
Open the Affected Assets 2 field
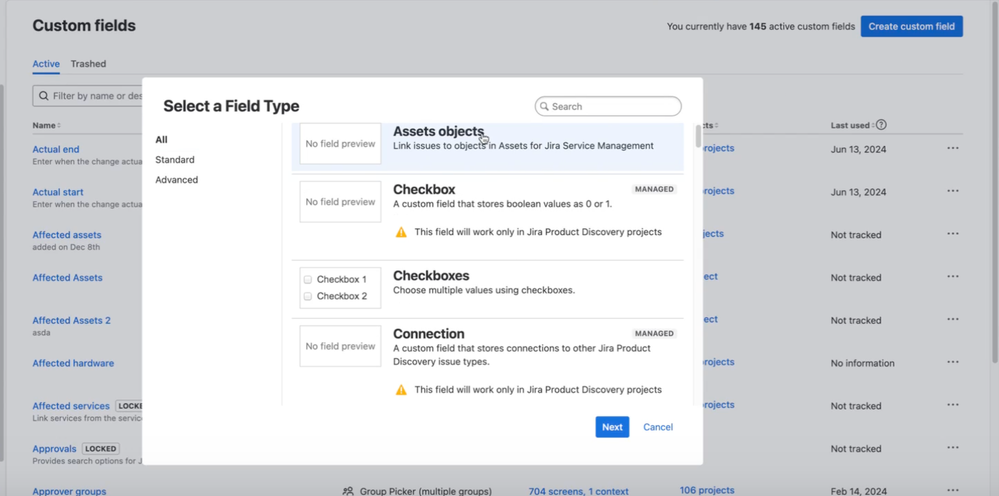pyautogui.click(x=71, y=320)
